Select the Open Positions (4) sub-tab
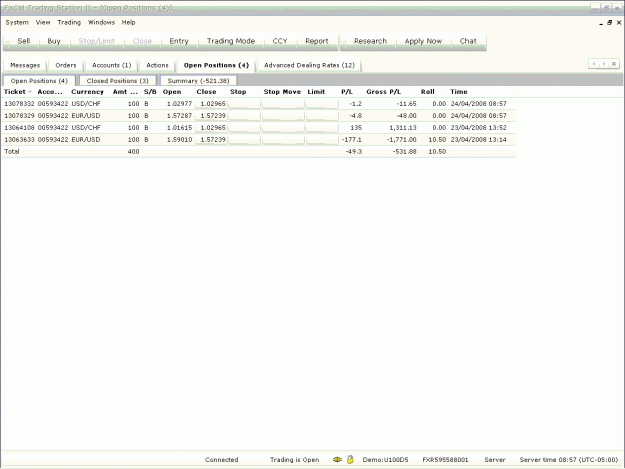 coord(39,81)
